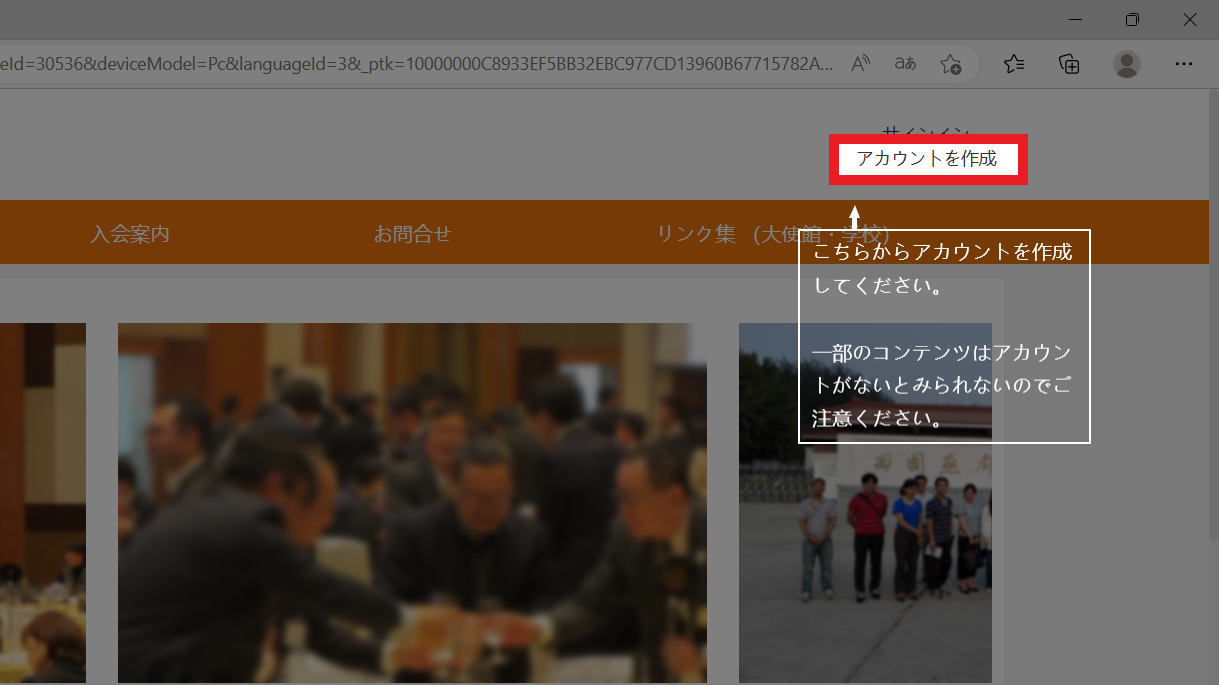Click the URL text in the address bar

coord(415,64)
